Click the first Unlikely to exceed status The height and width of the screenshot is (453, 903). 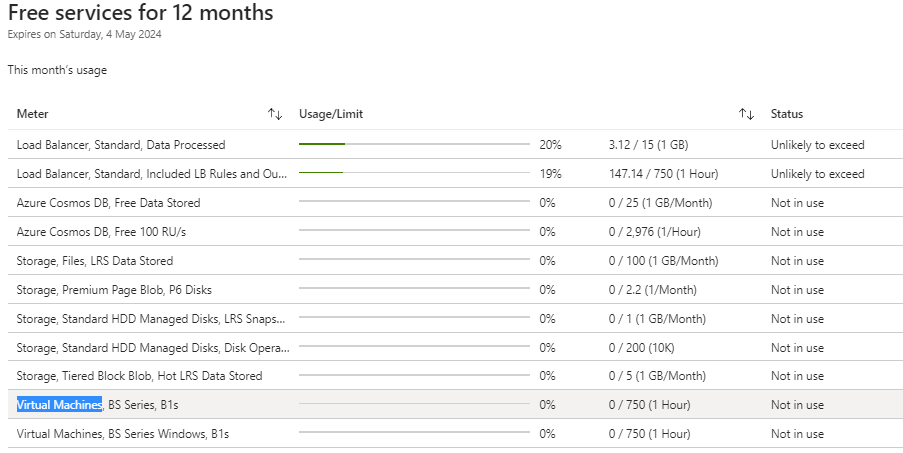tap(817, 144)
